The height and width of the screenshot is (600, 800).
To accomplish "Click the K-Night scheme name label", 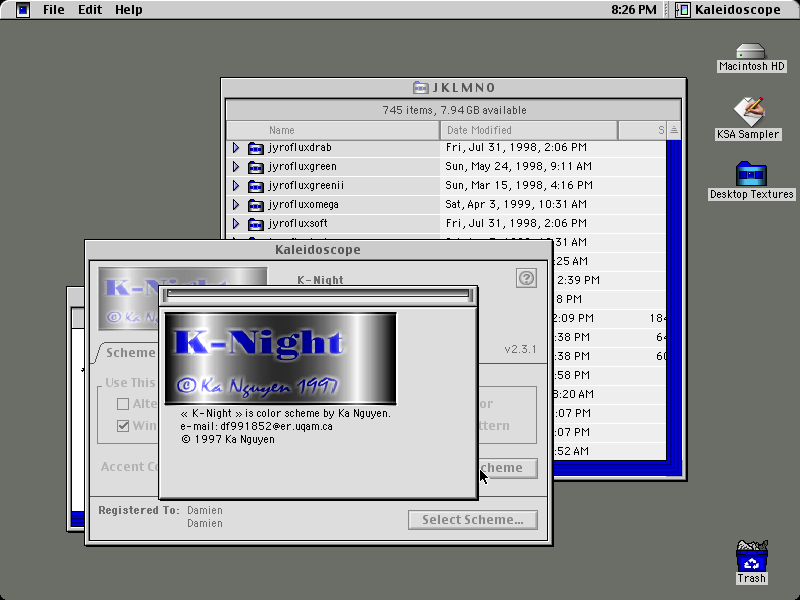I will [320, 280].
